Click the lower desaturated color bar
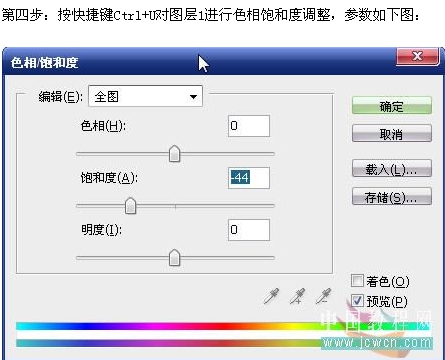 223,343
